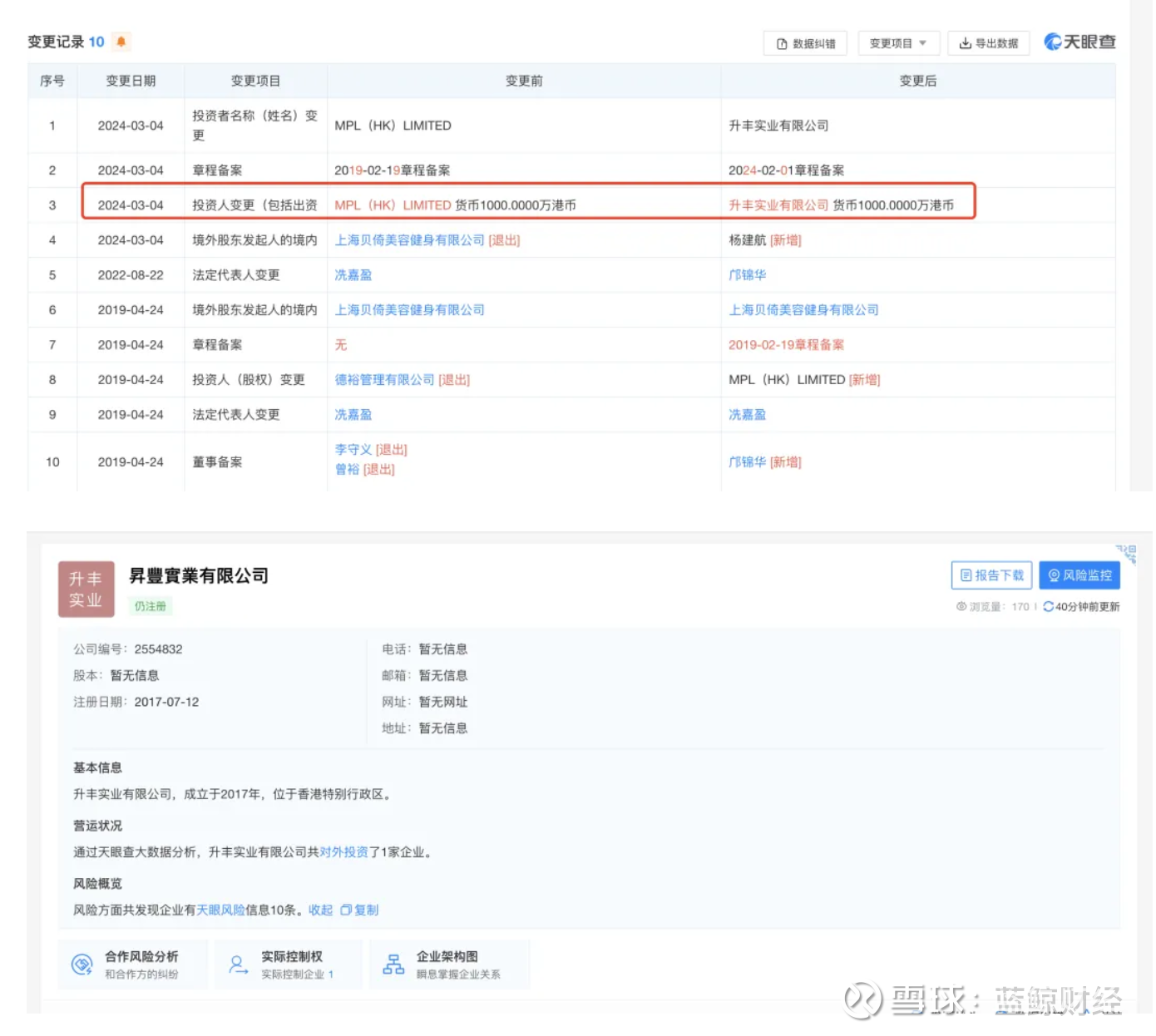The height and width of the screenshot is (1036, 1156).
Task: Click the green 仍注册 status tag
Action: point(150,606)
